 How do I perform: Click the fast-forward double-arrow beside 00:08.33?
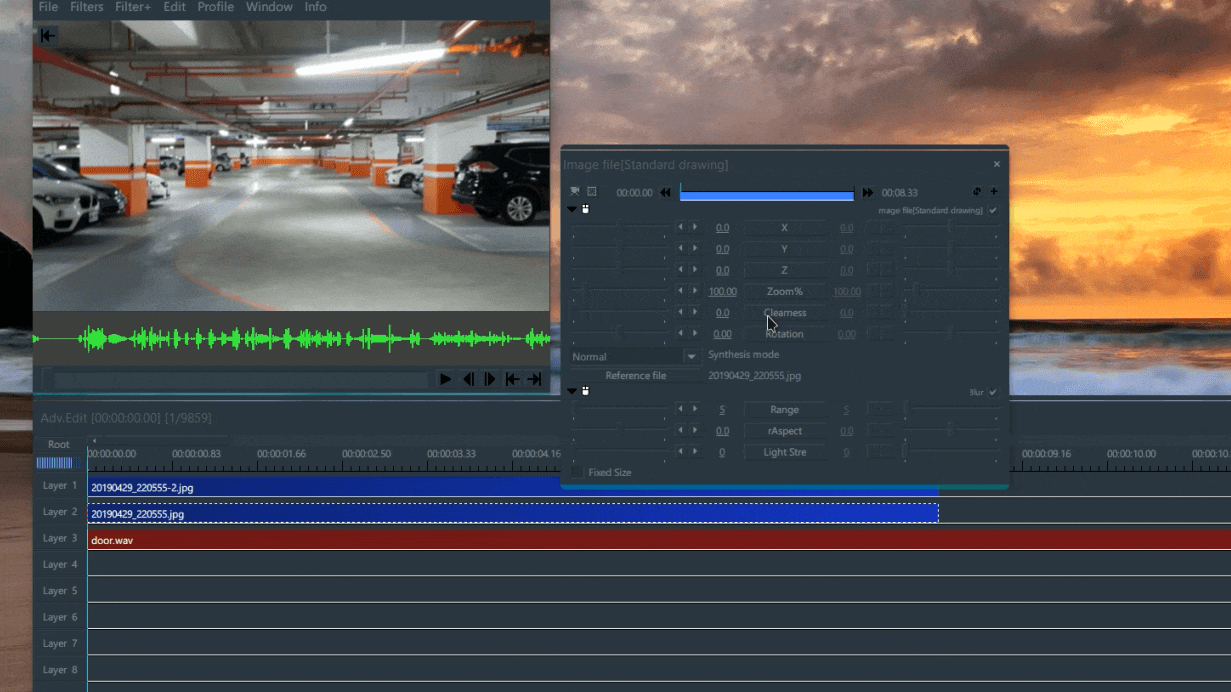tap(868, 193)
